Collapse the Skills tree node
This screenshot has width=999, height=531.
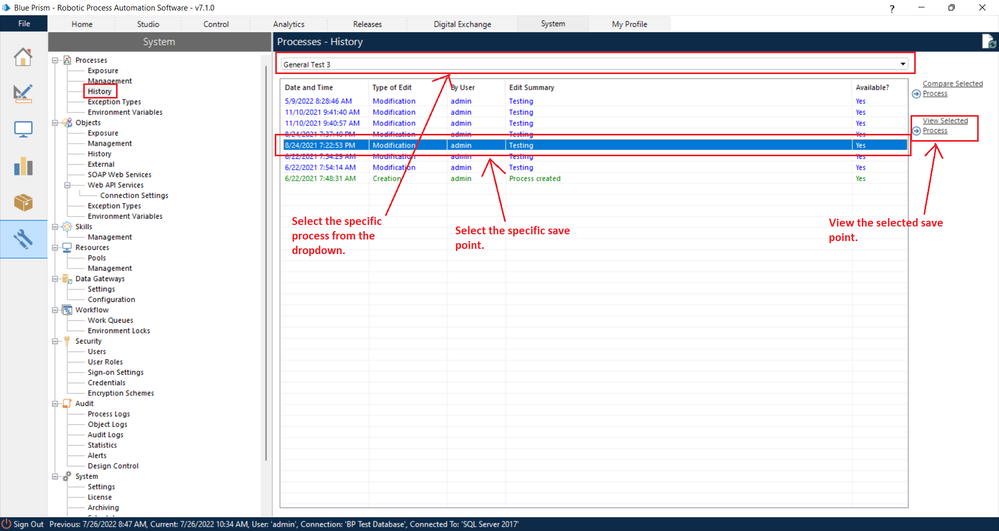tap(55, 226)
